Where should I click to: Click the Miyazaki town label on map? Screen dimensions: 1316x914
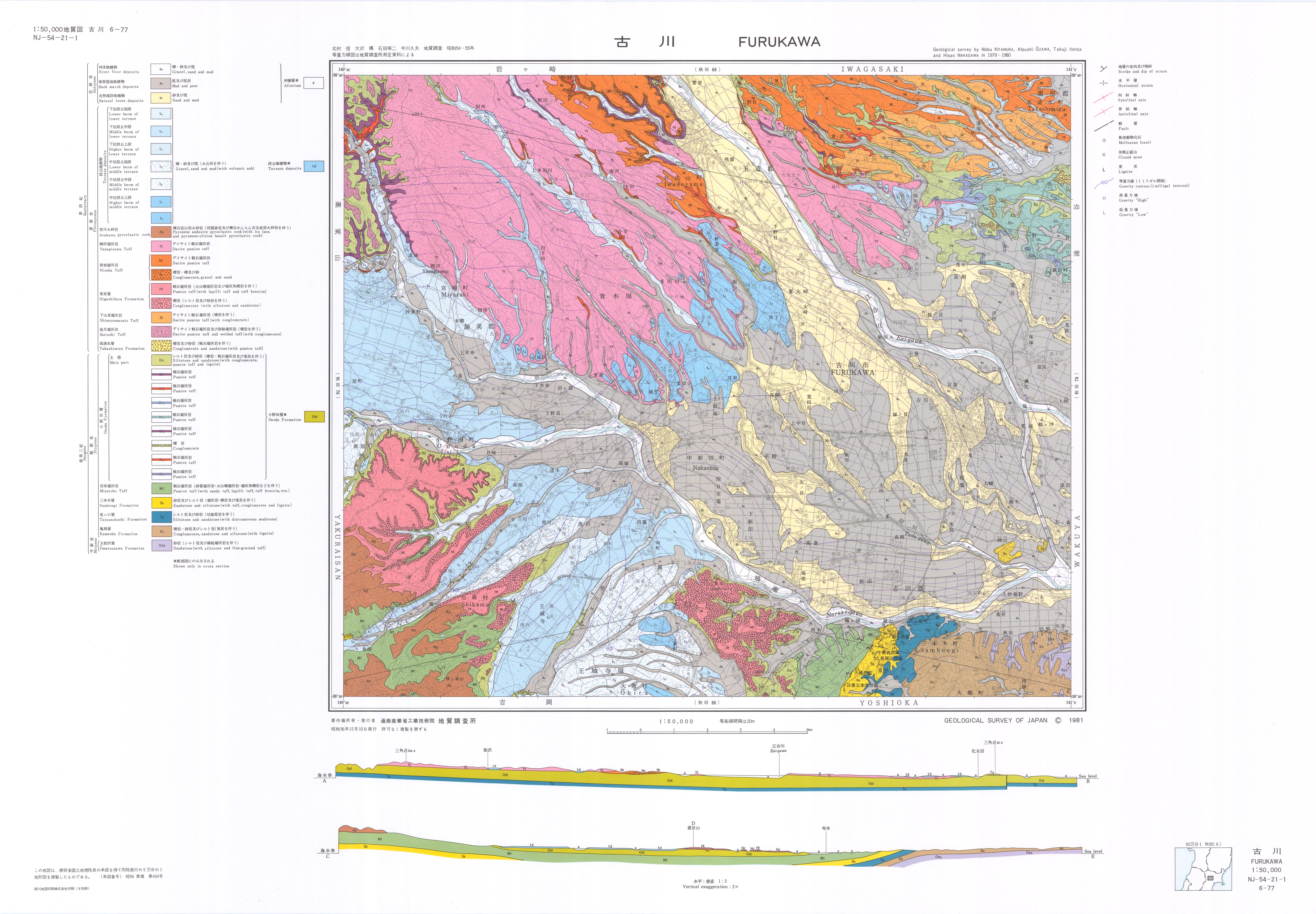tap(455, 294)
